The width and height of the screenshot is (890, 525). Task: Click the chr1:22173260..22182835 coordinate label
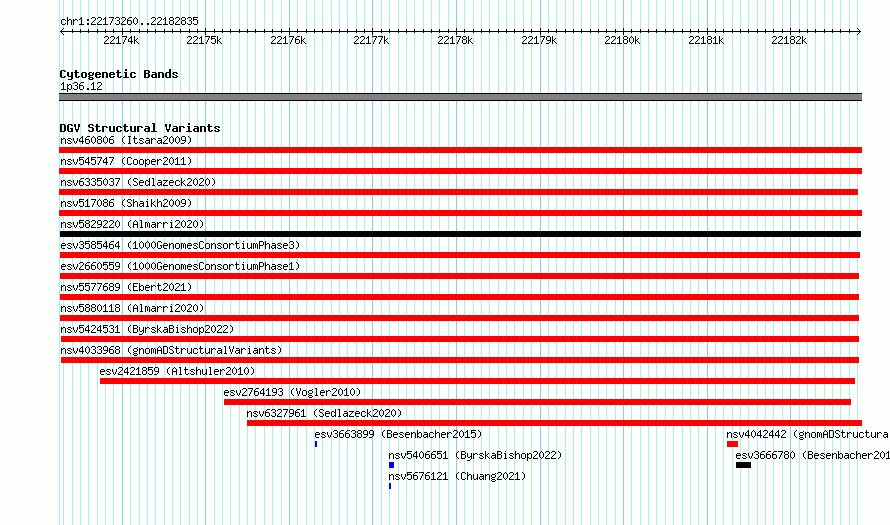pos(129,21)
